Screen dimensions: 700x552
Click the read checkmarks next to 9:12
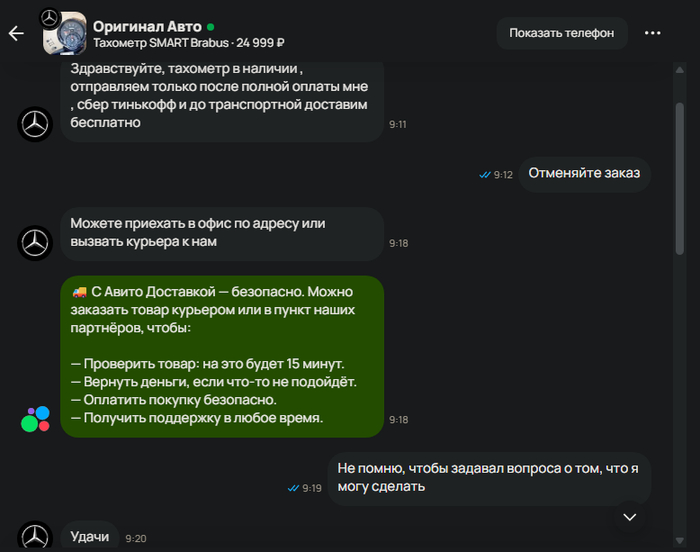coord(485,174)
